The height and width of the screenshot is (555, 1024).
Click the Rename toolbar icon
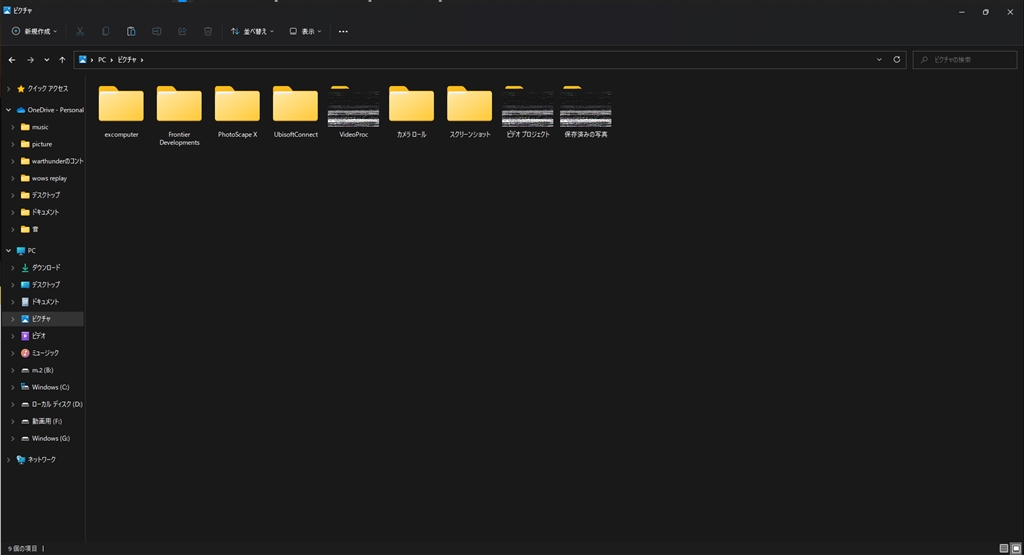coord(157,31)
